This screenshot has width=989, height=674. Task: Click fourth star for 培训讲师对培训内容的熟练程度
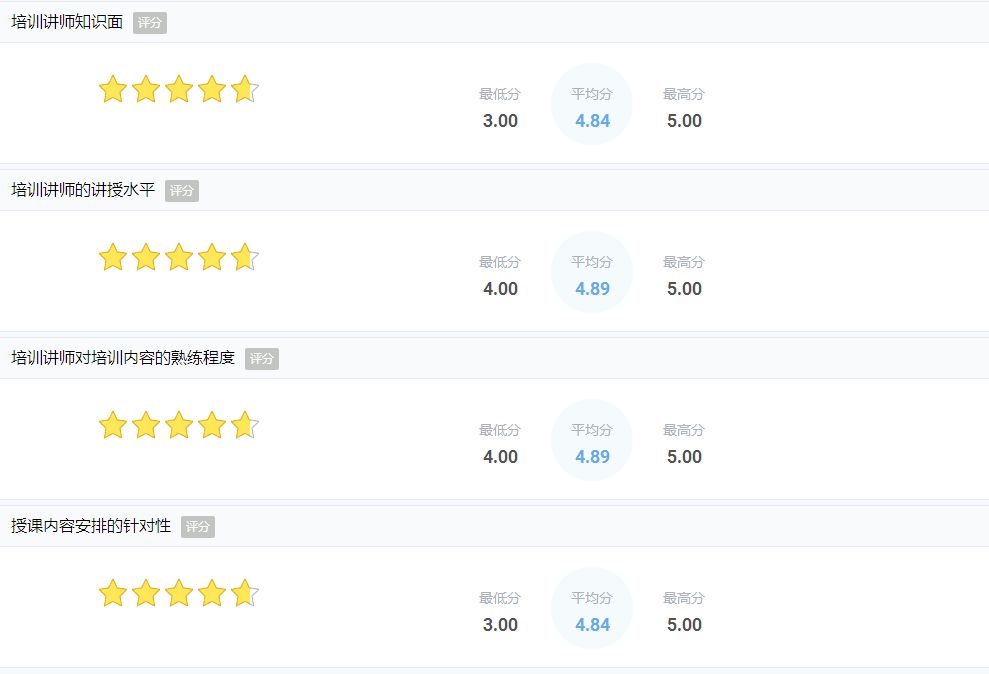tap(212, 426)
